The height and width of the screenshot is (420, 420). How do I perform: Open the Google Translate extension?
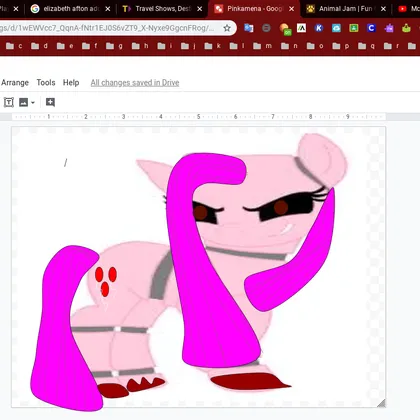coord(248,28)
